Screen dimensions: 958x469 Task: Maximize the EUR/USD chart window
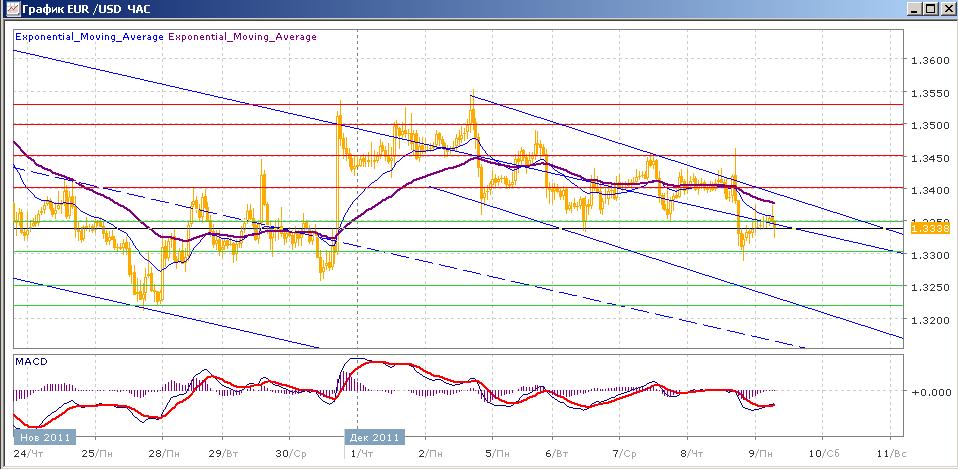tap(928, 9)
